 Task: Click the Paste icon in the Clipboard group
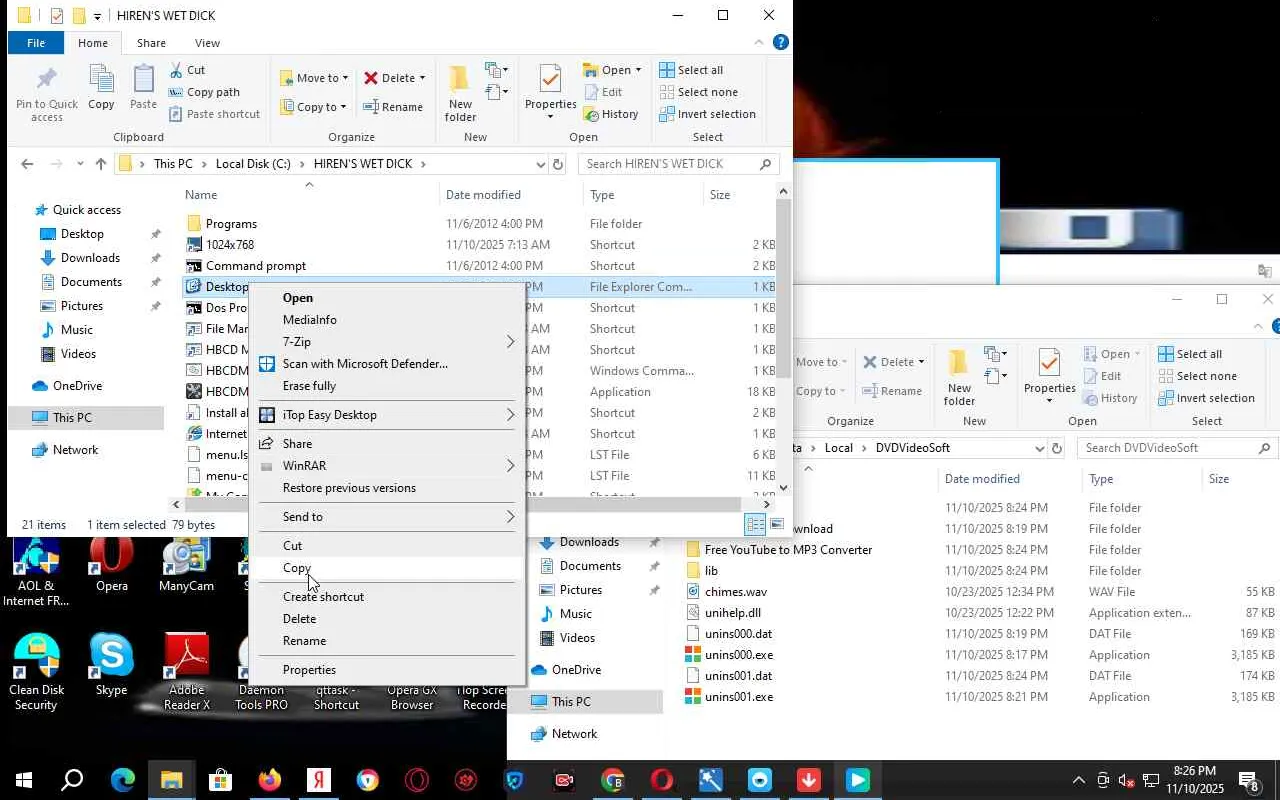pyautogui.click(x=143, y=87)
